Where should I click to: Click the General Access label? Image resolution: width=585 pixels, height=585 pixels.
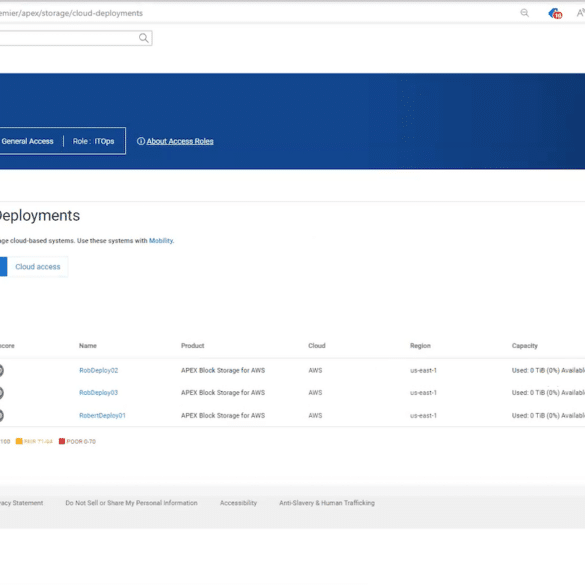(x=27, y=141)
